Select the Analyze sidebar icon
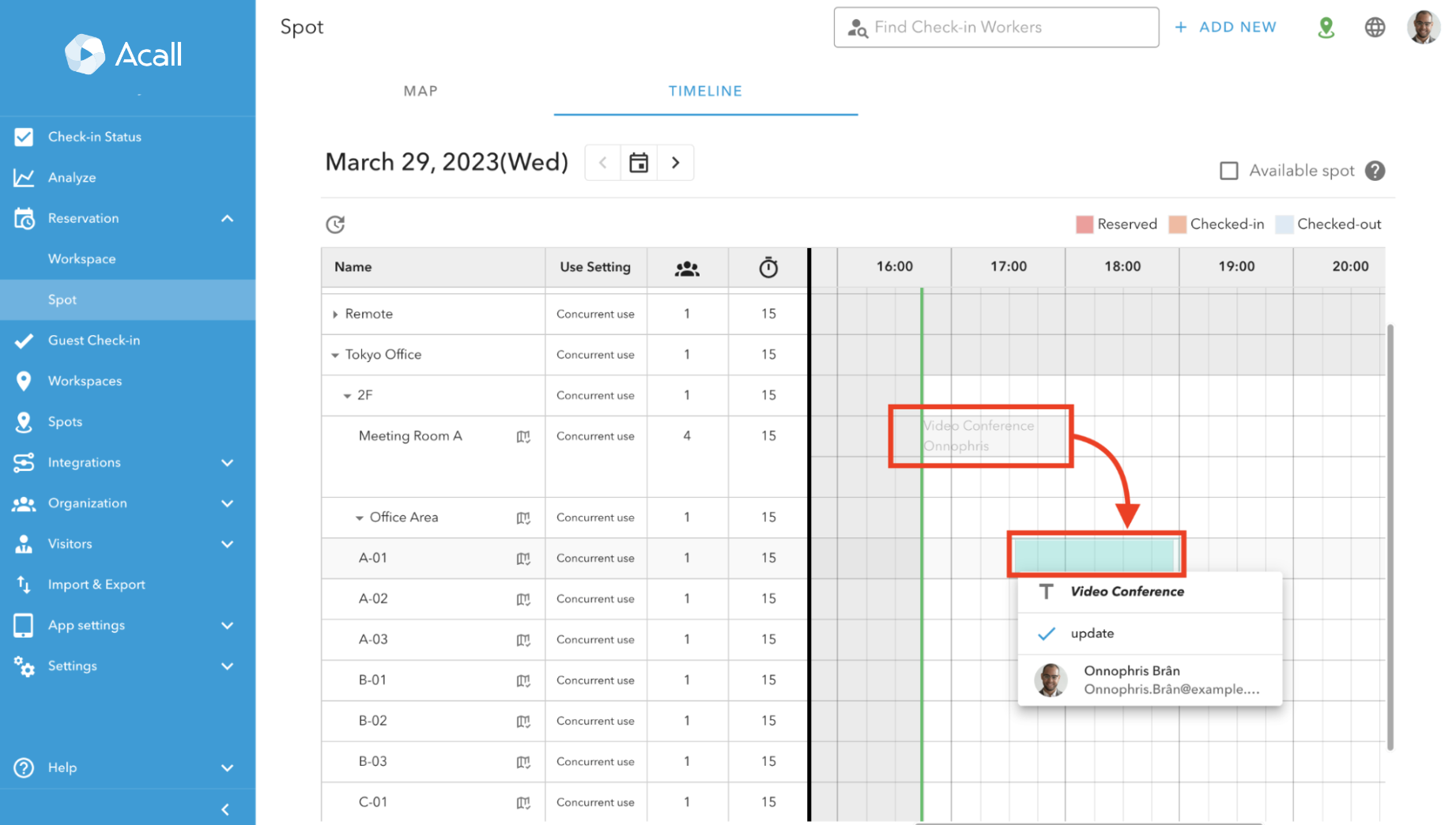The width and height of the screenshot is (1456, 825). pyautogui.click(x=24, y=177)
